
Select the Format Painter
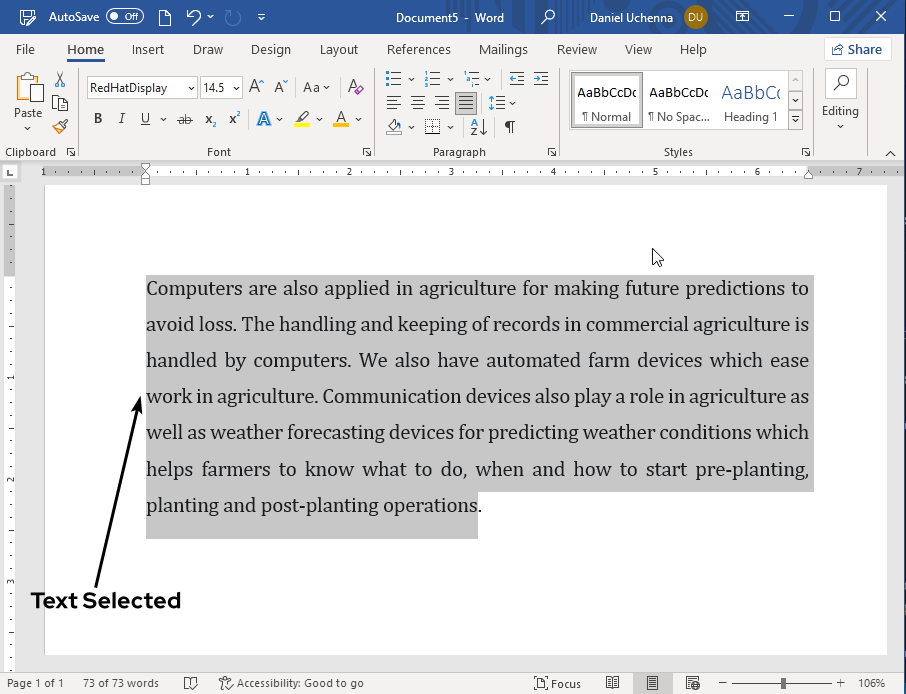point(60,126)
